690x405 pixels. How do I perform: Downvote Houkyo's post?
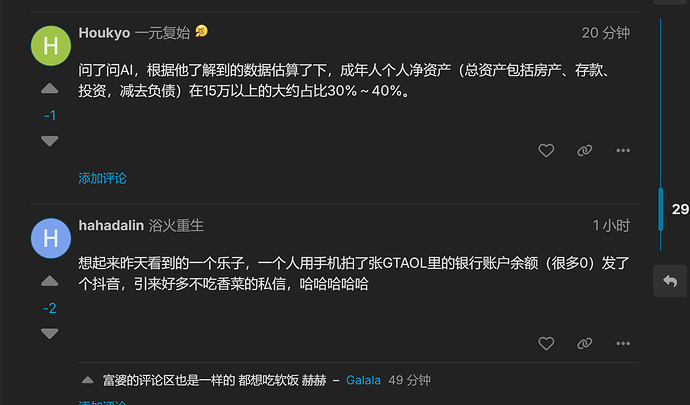[50, 141]
